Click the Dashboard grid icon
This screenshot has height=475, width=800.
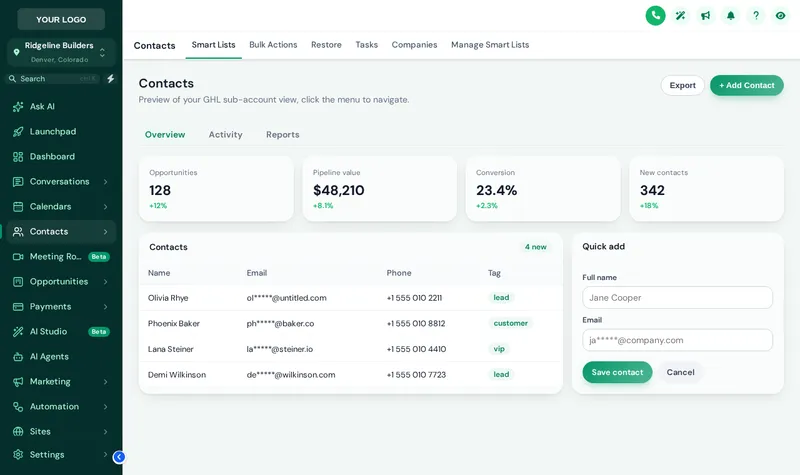[x=18, y=157]
